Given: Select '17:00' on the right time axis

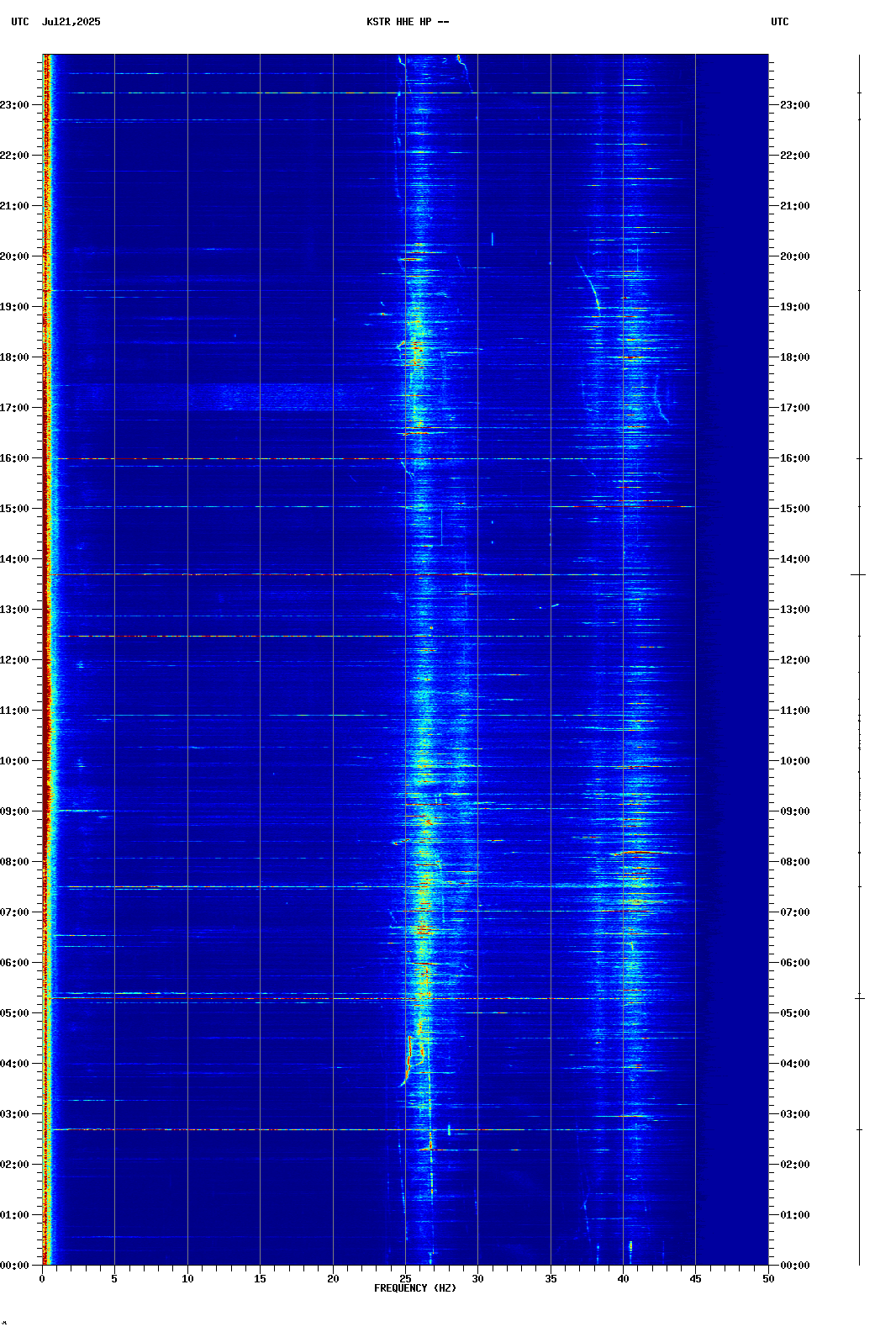Looking at the screenshot, I should (x=795, y=408).
